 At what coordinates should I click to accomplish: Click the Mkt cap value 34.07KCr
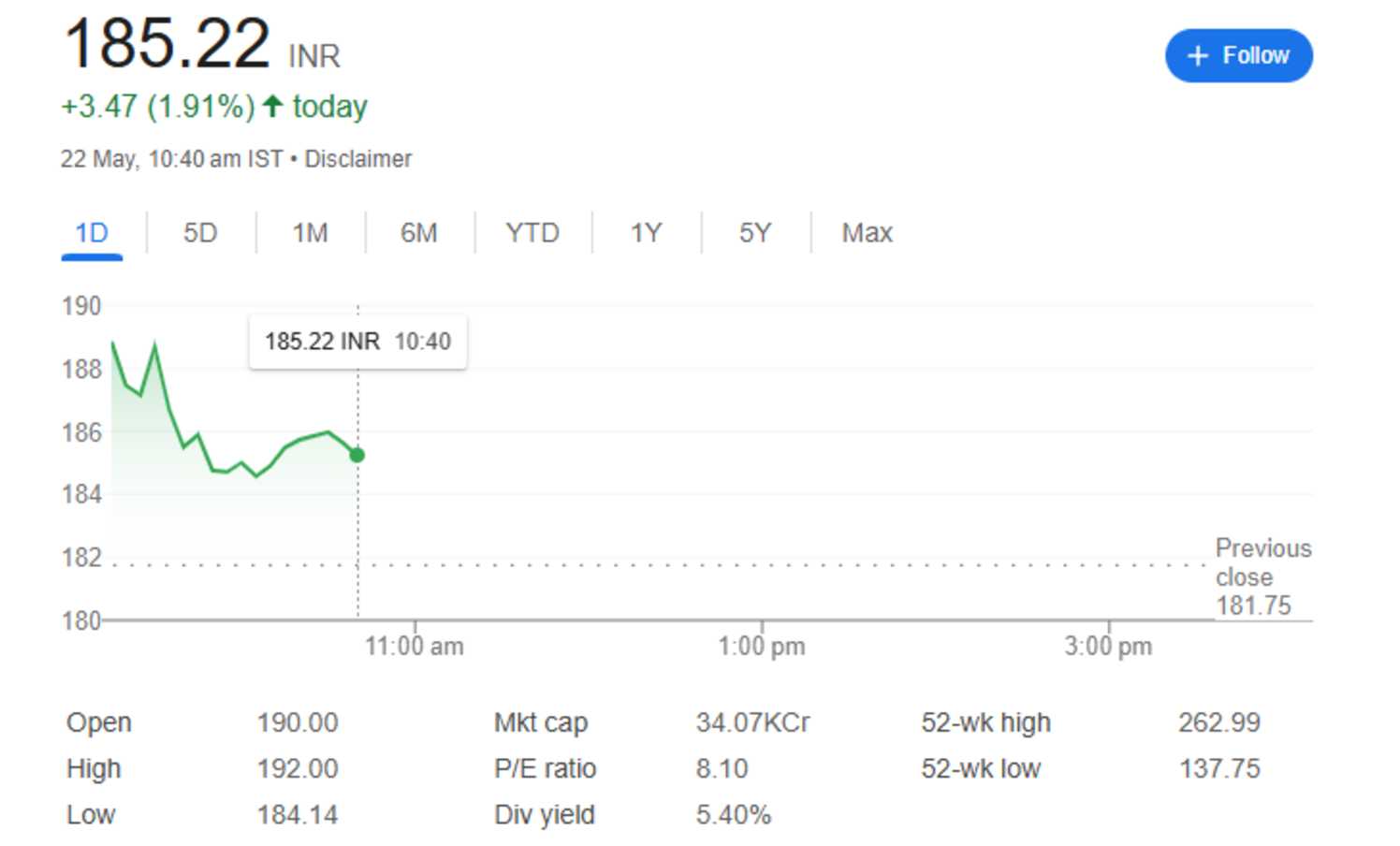pyautogui.click(x=753, y=722)
